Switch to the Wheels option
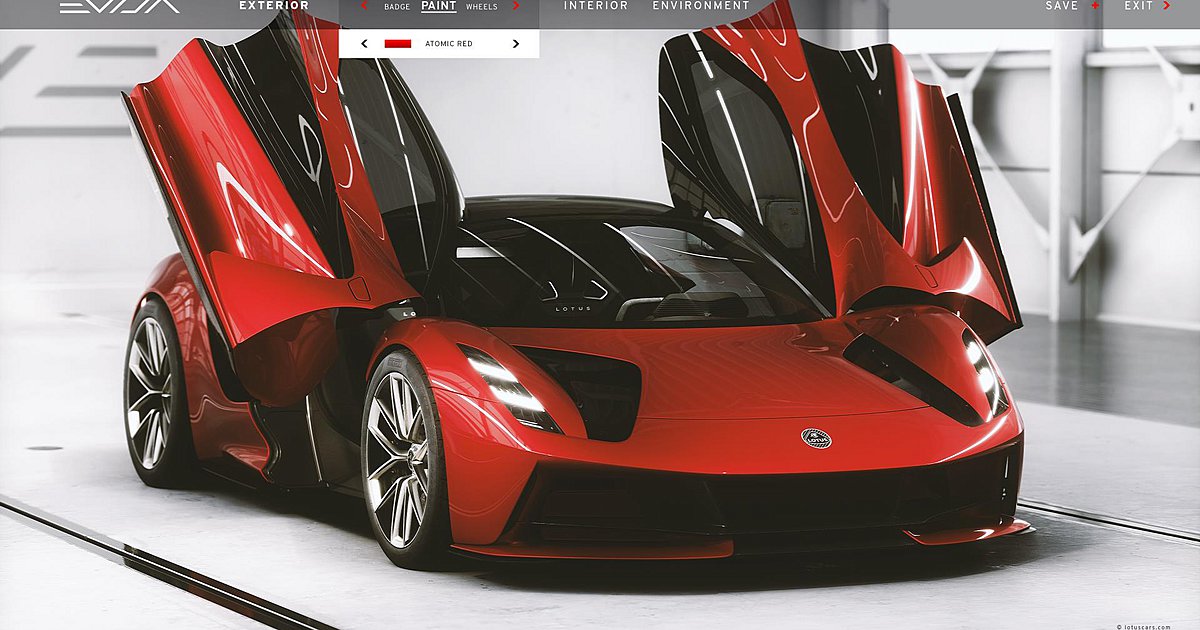The image size is (1200, 630). (482, 7)
